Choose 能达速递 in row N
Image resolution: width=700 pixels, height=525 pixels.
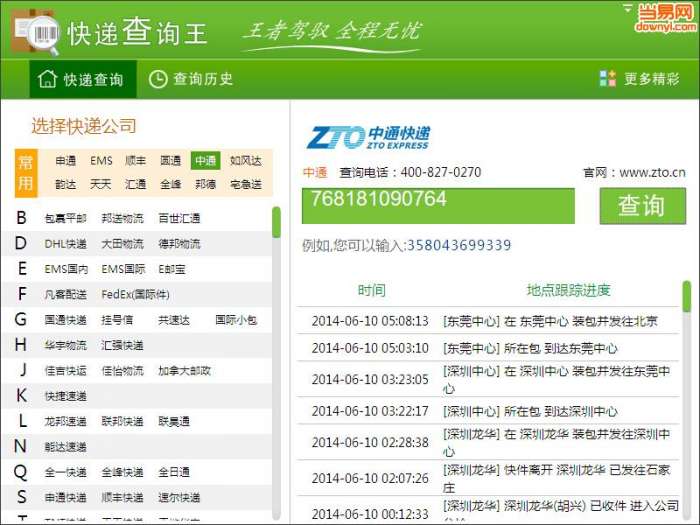click(66, 447)
